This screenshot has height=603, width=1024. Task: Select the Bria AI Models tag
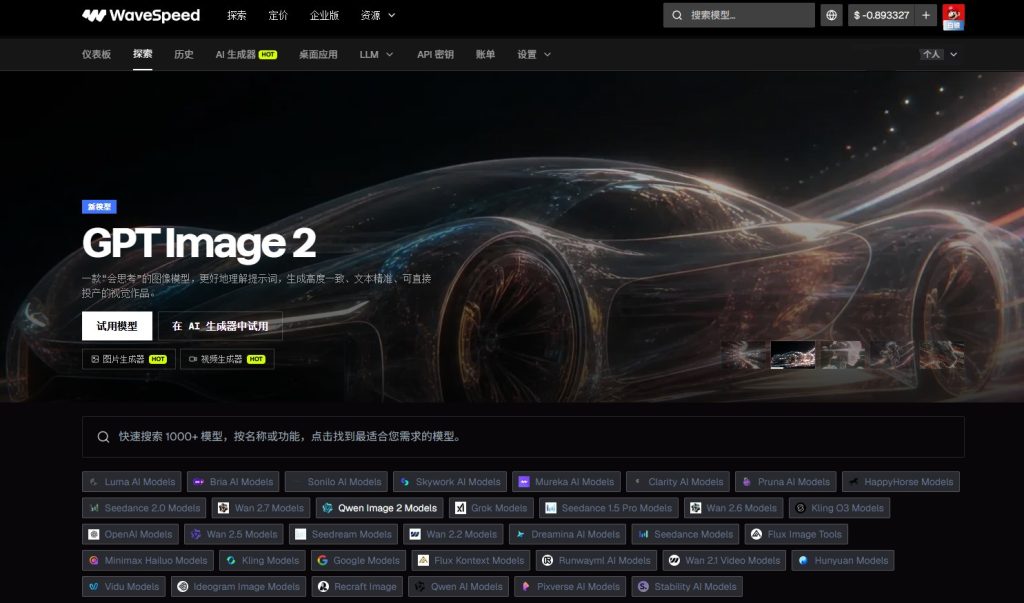[233, 481]
